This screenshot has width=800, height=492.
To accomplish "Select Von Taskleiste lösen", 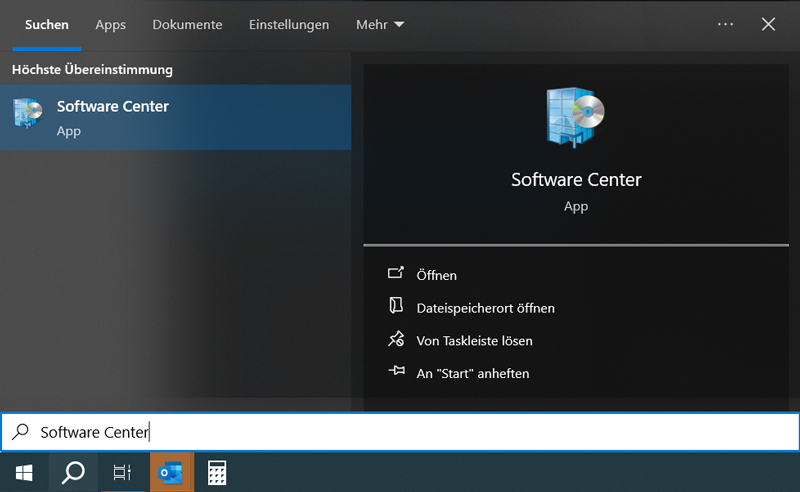I will 474,341.
